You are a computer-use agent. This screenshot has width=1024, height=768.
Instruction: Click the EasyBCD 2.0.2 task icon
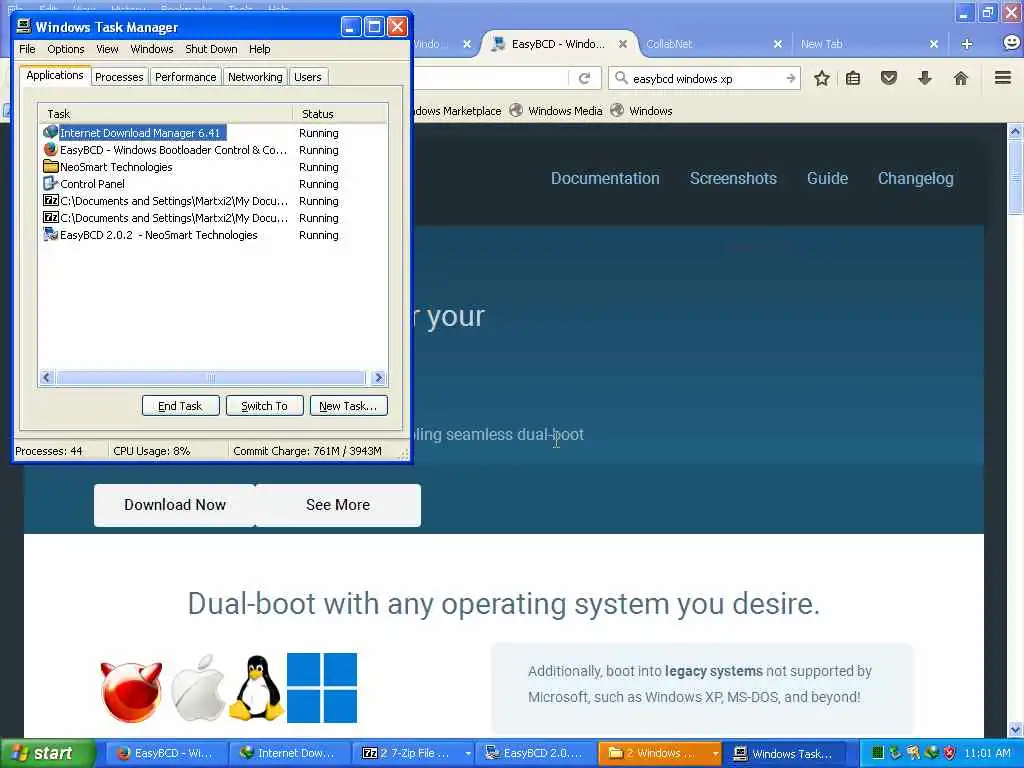[50, 234]
